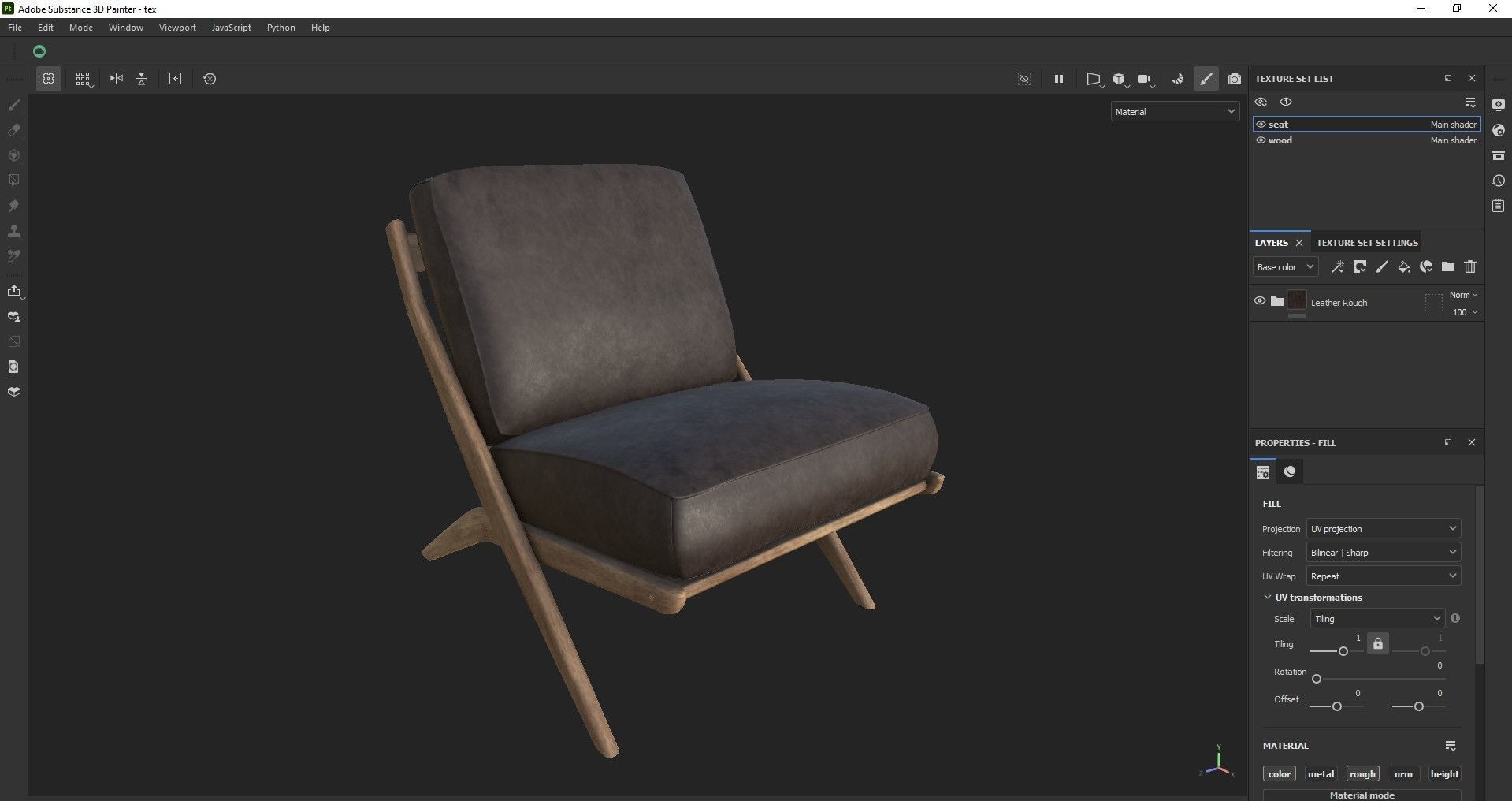
Task: Click the vertical mirror symmetry icon
Action: [x=142, y=79]
